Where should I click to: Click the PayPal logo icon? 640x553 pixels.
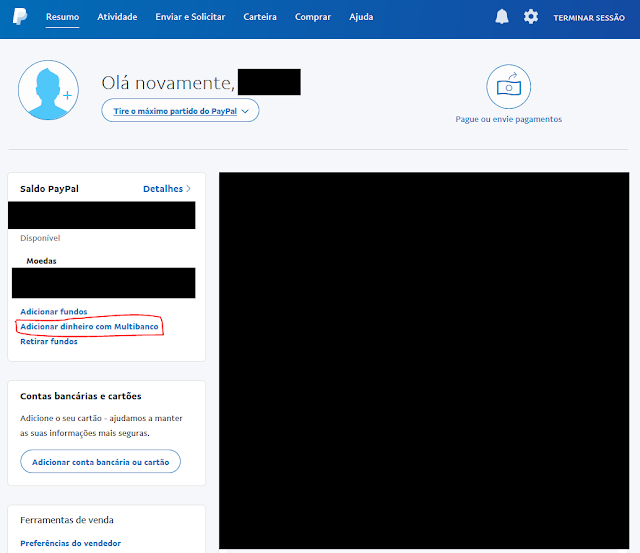(20, 17)
